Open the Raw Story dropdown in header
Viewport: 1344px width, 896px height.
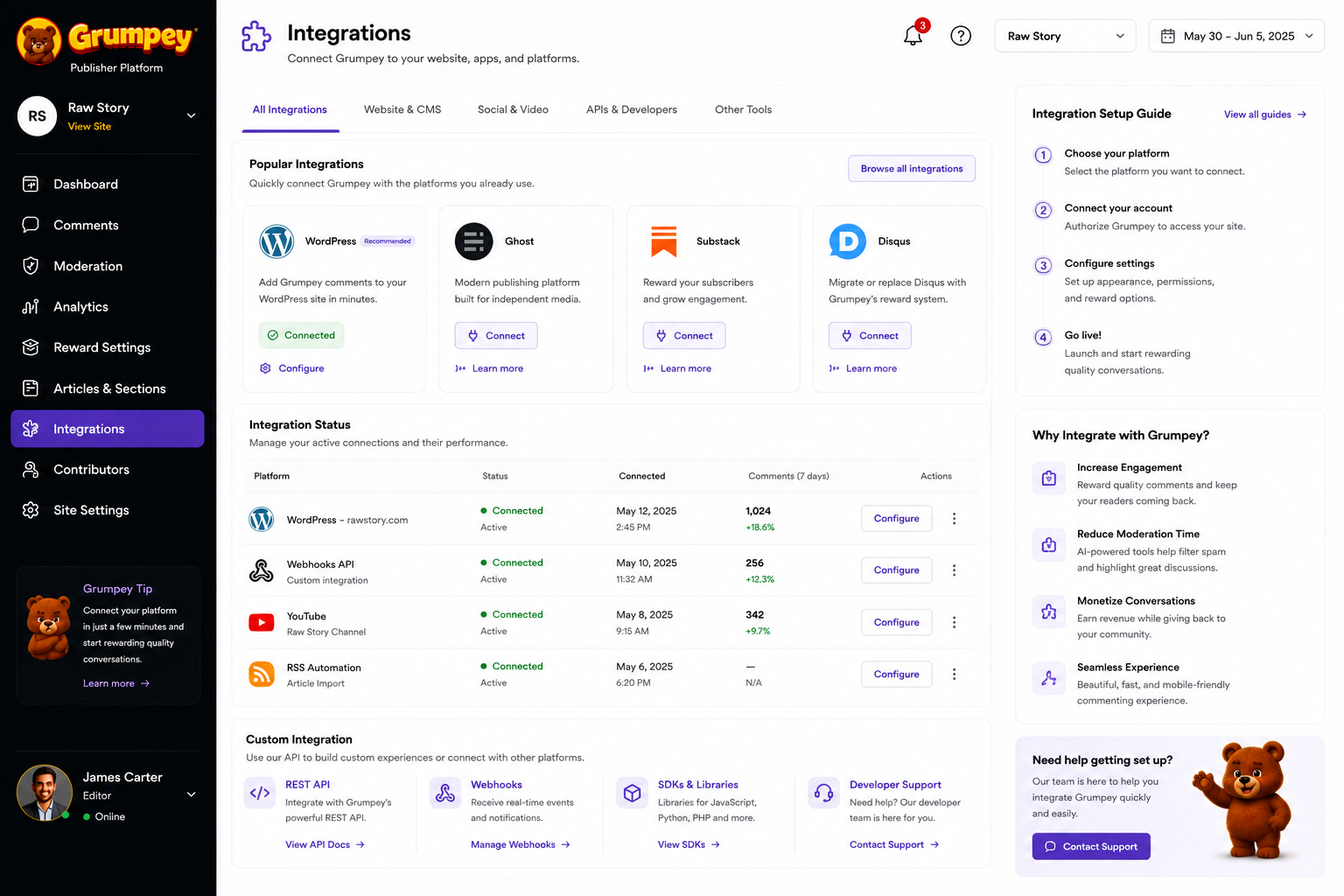pos(1065,36)
